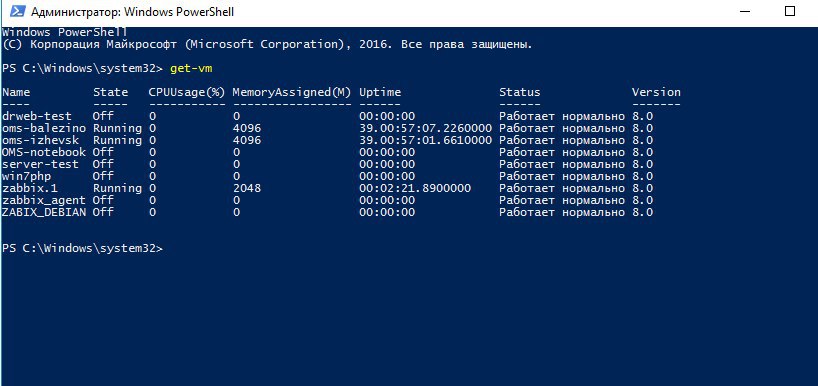Click the maximize window button
Image resolution: width=818 pixels, height=386 pixels.
point(790,11)
